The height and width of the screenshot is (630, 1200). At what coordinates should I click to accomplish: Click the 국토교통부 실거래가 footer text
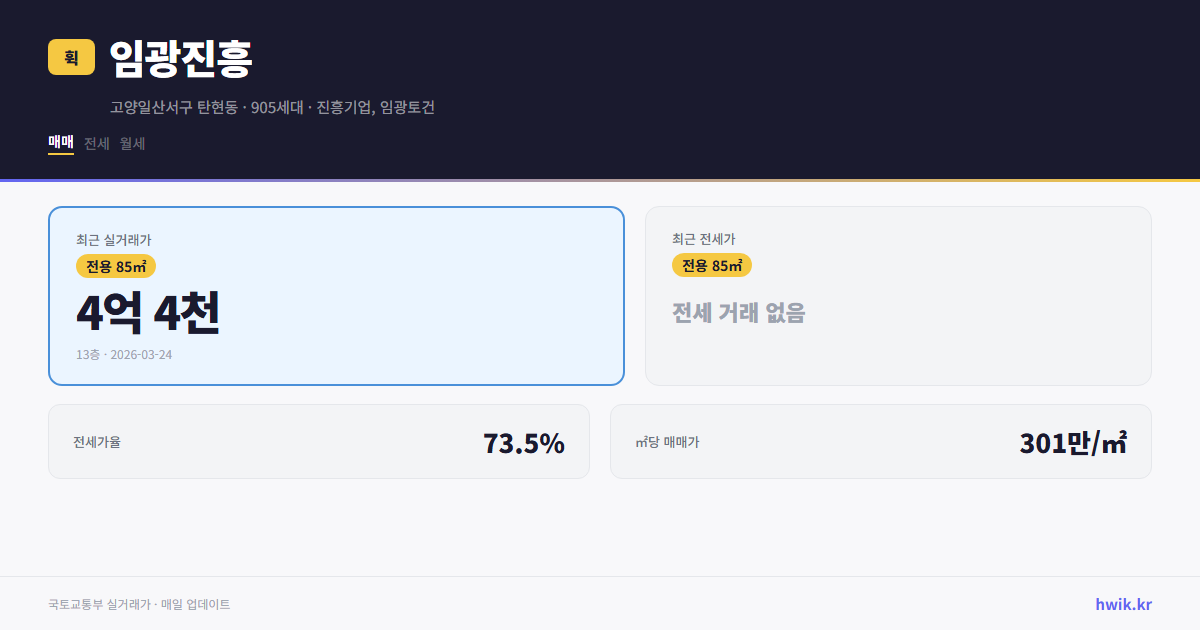click(x=138, y=604)
